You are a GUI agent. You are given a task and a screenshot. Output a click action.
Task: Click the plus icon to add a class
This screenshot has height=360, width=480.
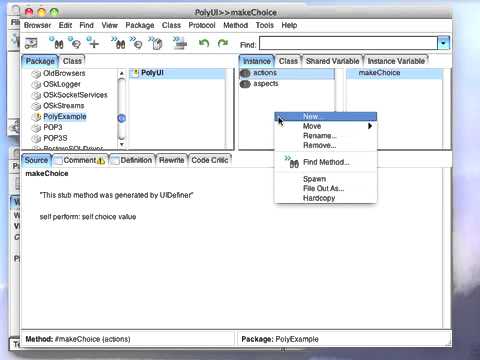(93, 43)
